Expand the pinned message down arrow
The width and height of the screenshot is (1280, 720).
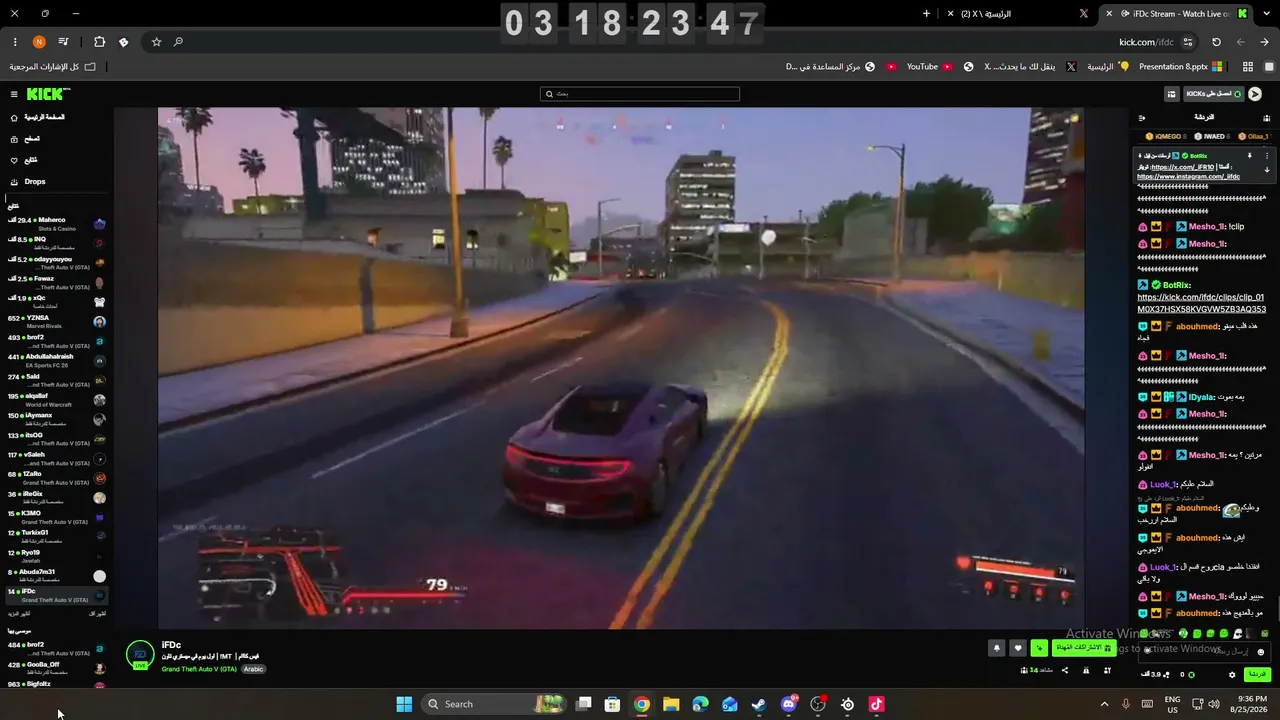(1267, 170)
